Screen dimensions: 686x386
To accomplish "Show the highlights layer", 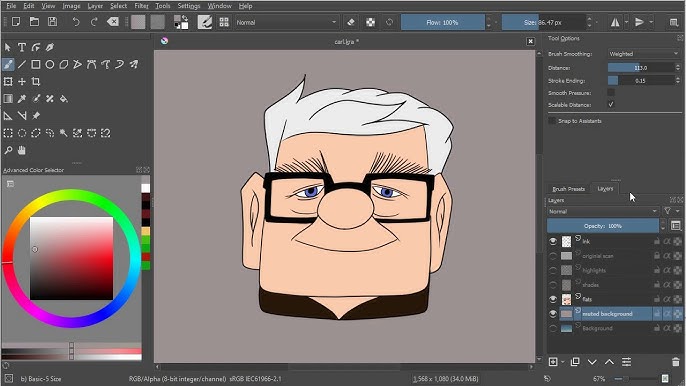I will 553,270.
